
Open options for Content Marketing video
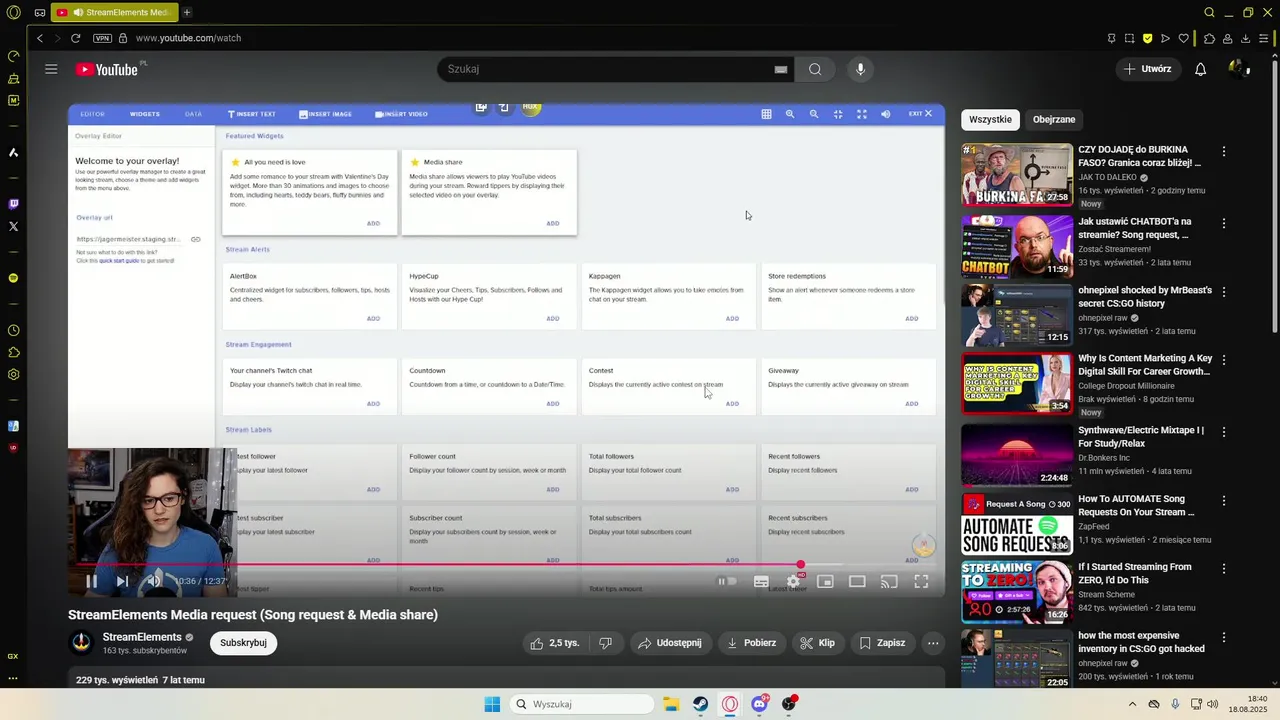coord(1224,360)
